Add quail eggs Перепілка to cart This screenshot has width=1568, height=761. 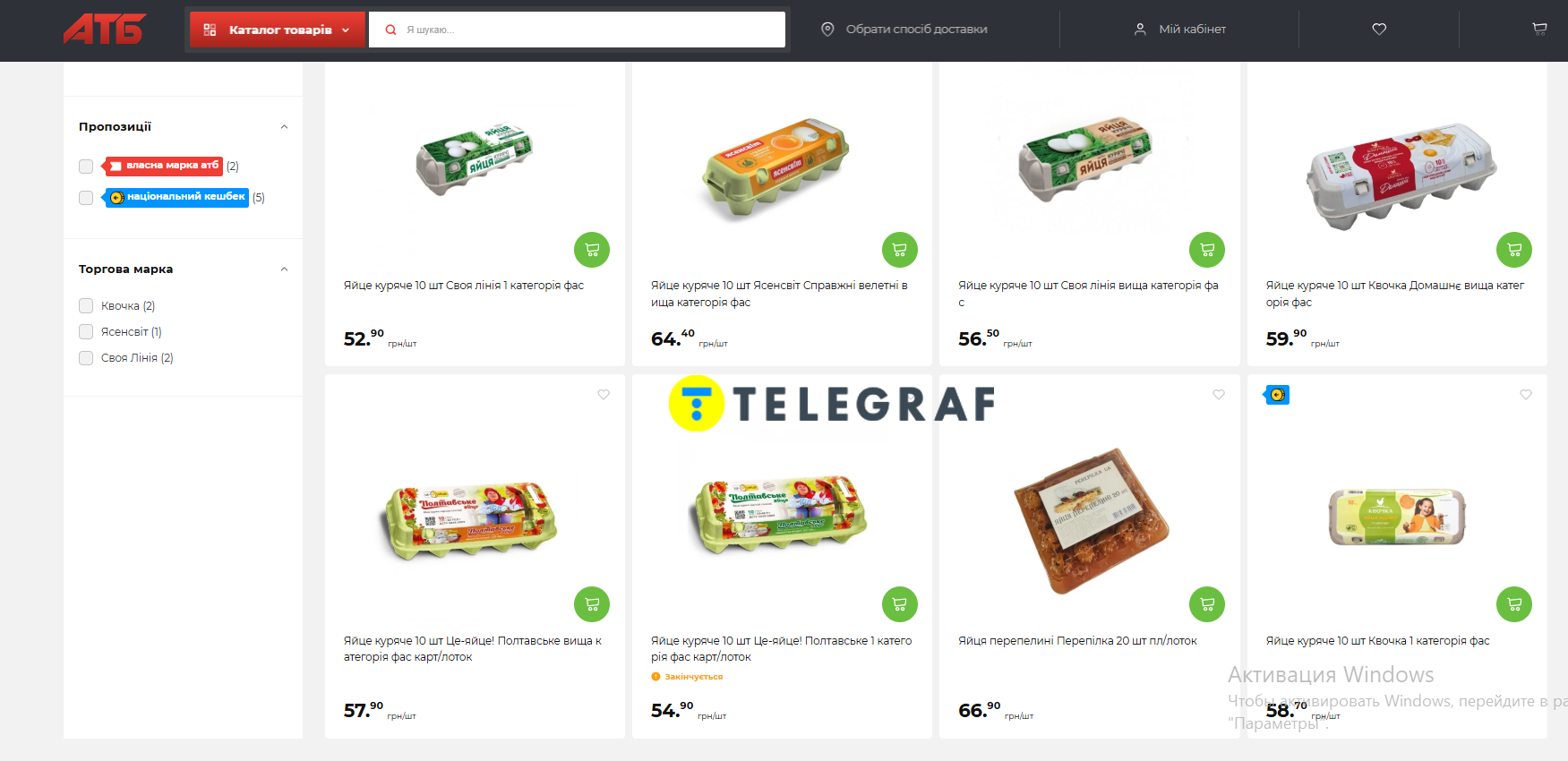(x=1207, y=604)
